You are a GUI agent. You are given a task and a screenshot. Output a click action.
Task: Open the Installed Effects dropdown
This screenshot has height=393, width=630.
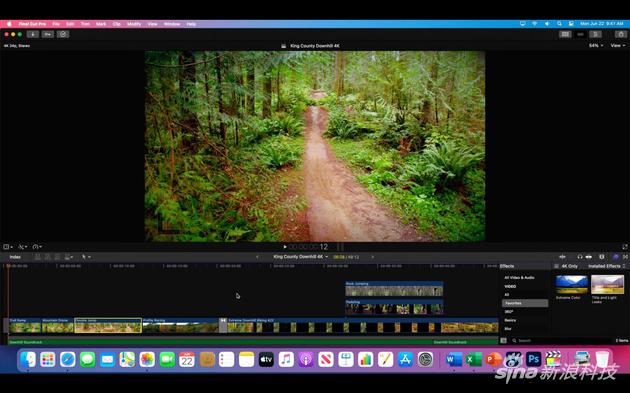pos(606,266)
